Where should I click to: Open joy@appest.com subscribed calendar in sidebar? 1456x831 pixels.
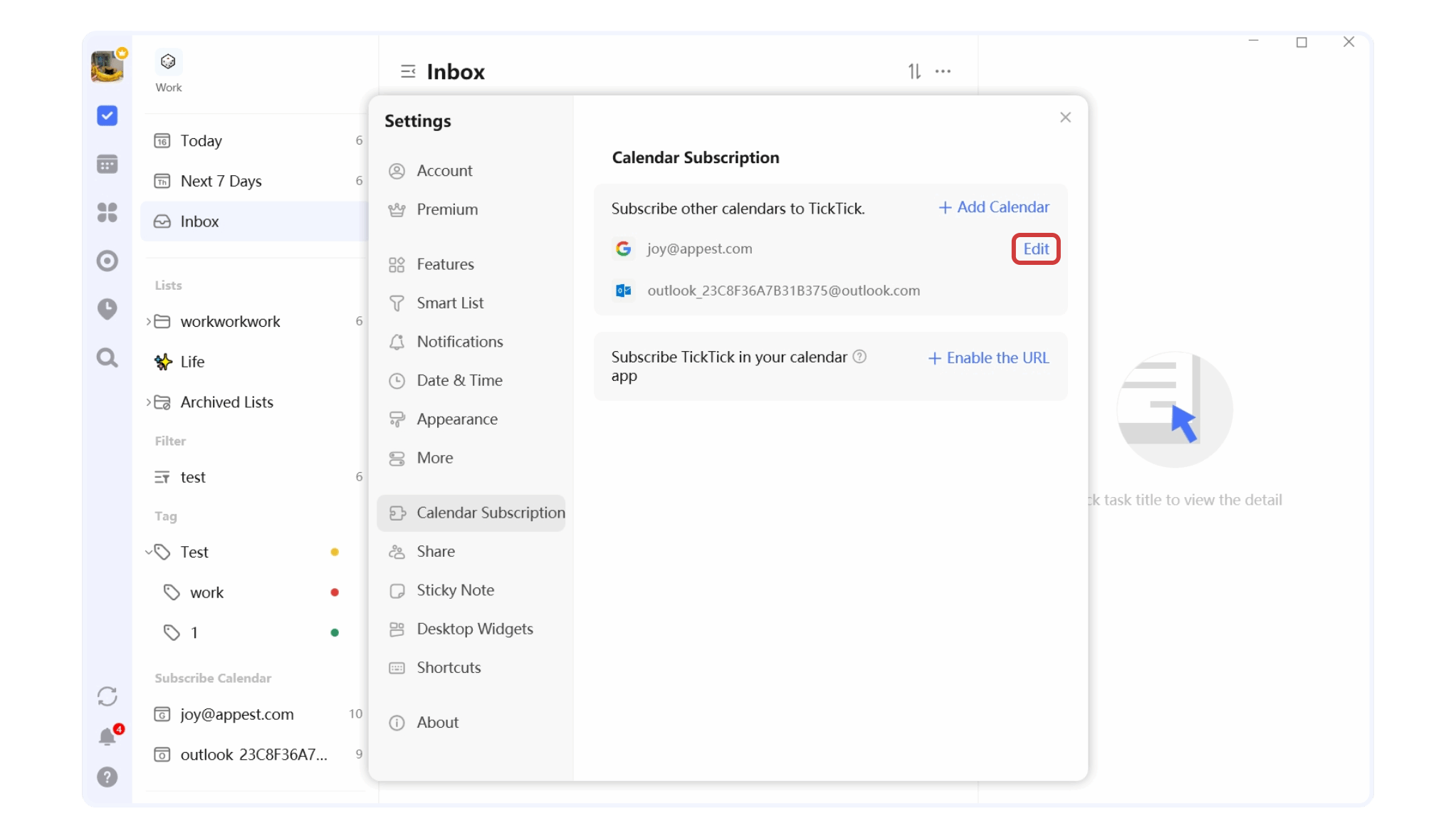[254, 714]
